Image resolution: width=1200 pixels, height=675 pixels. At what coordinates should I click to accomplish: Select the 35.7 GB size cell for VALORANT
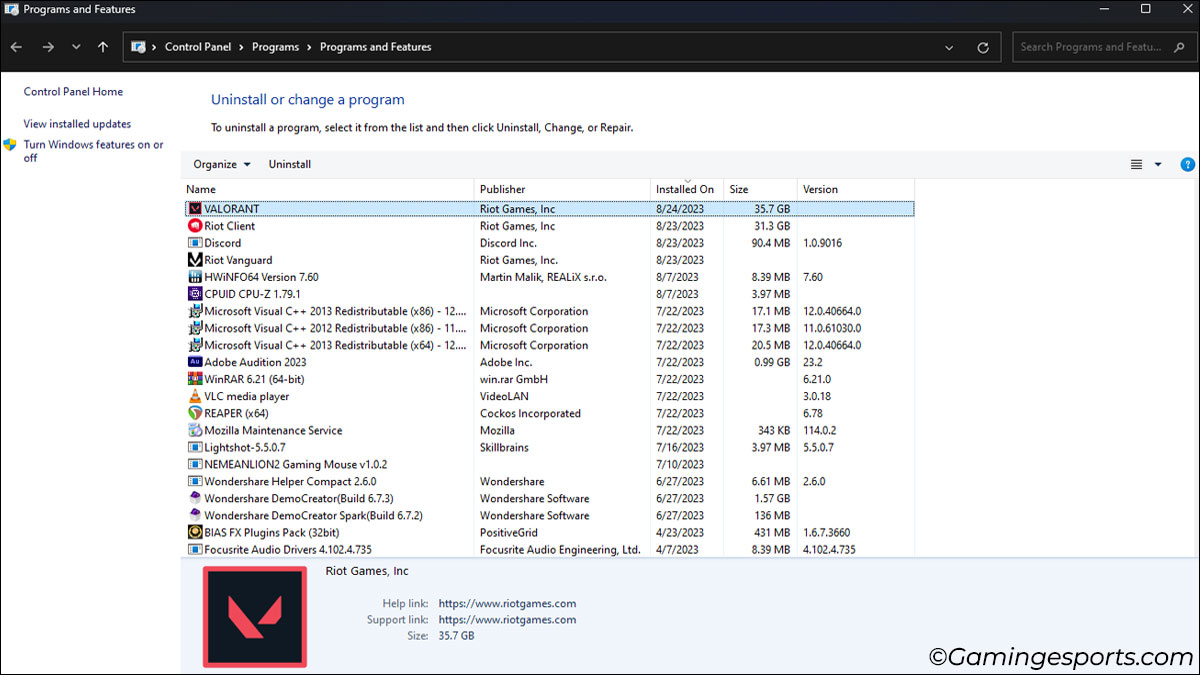click(772, 209)
